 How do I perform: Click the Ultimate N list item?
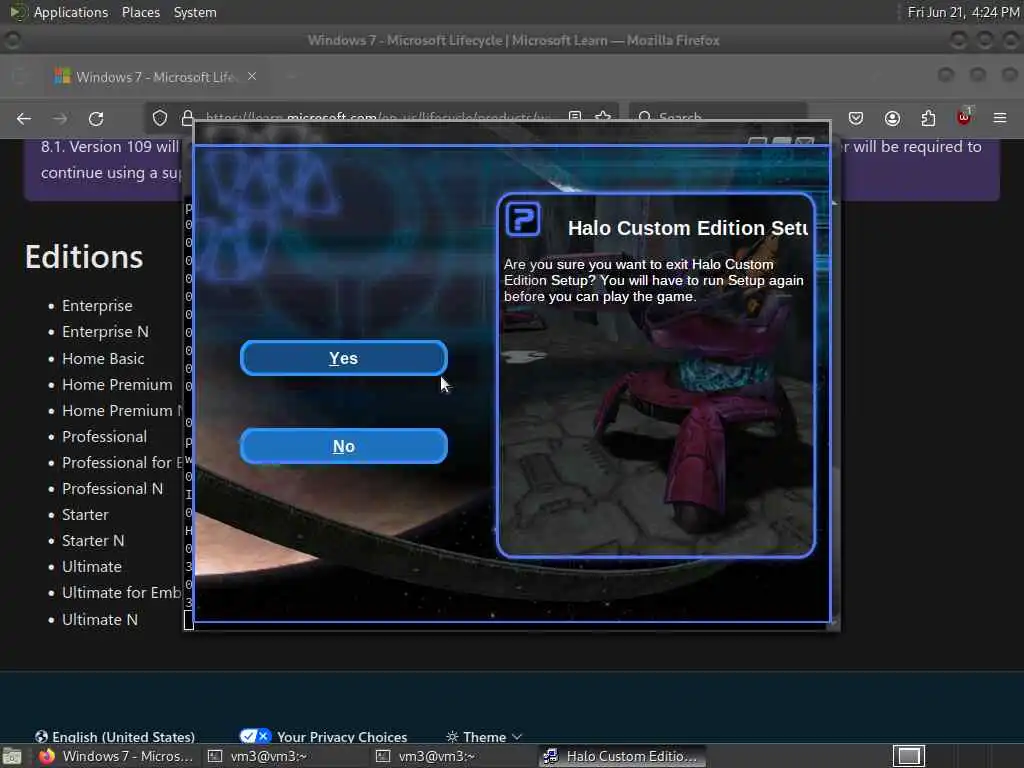(100, 619)
